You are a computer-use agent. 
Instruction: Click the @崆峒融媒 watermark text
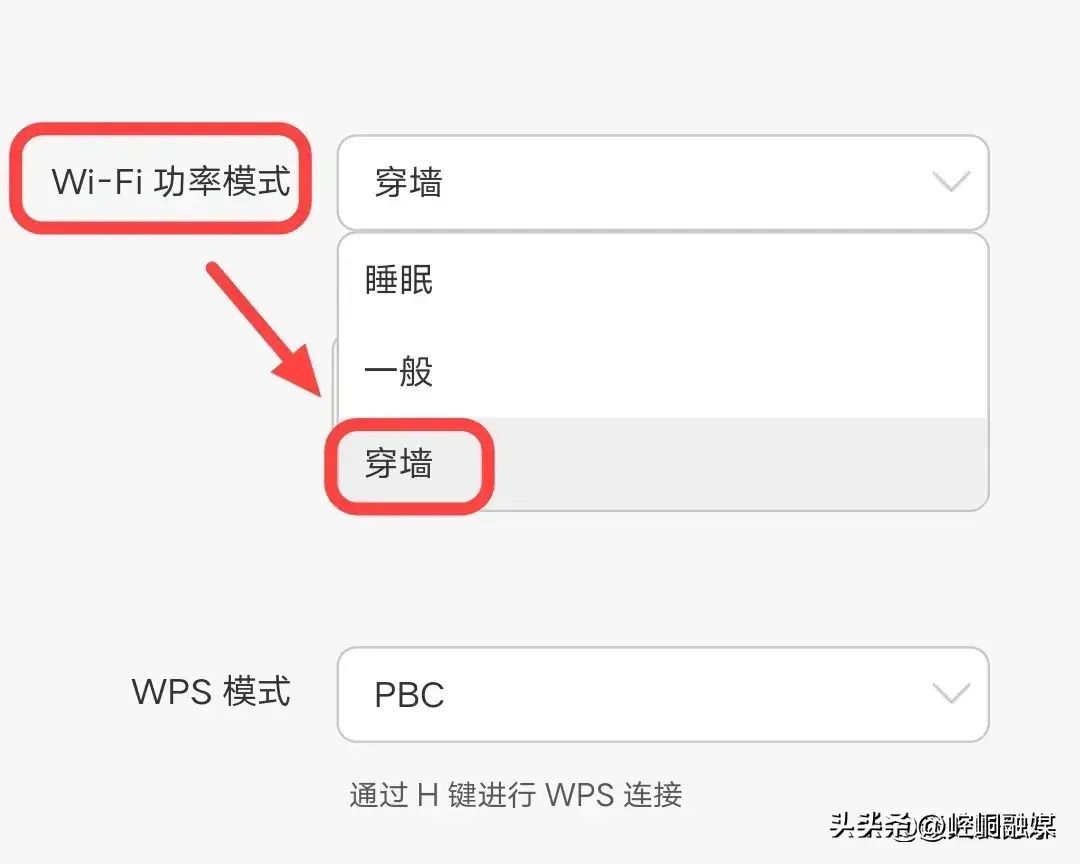pos(986,825)
